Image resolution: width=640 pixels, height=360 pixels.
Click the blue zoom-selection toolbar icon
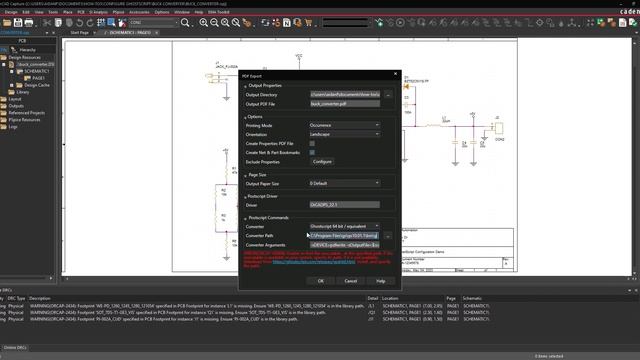point(111,22)
